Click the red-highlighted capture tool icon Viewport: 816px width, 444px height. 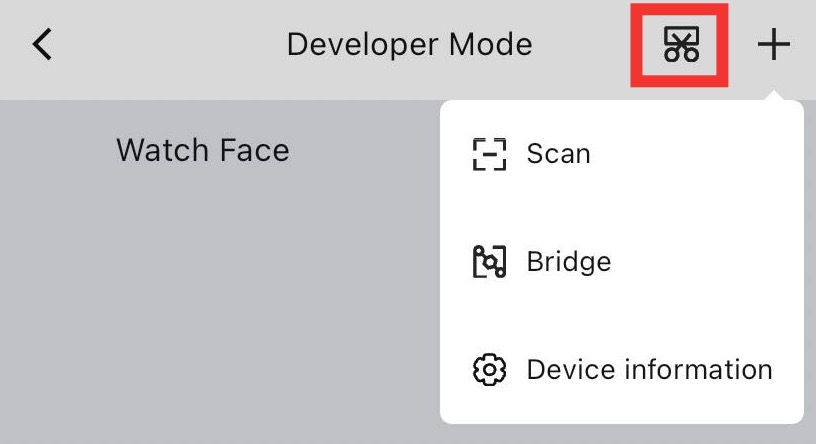coord(680,45)
